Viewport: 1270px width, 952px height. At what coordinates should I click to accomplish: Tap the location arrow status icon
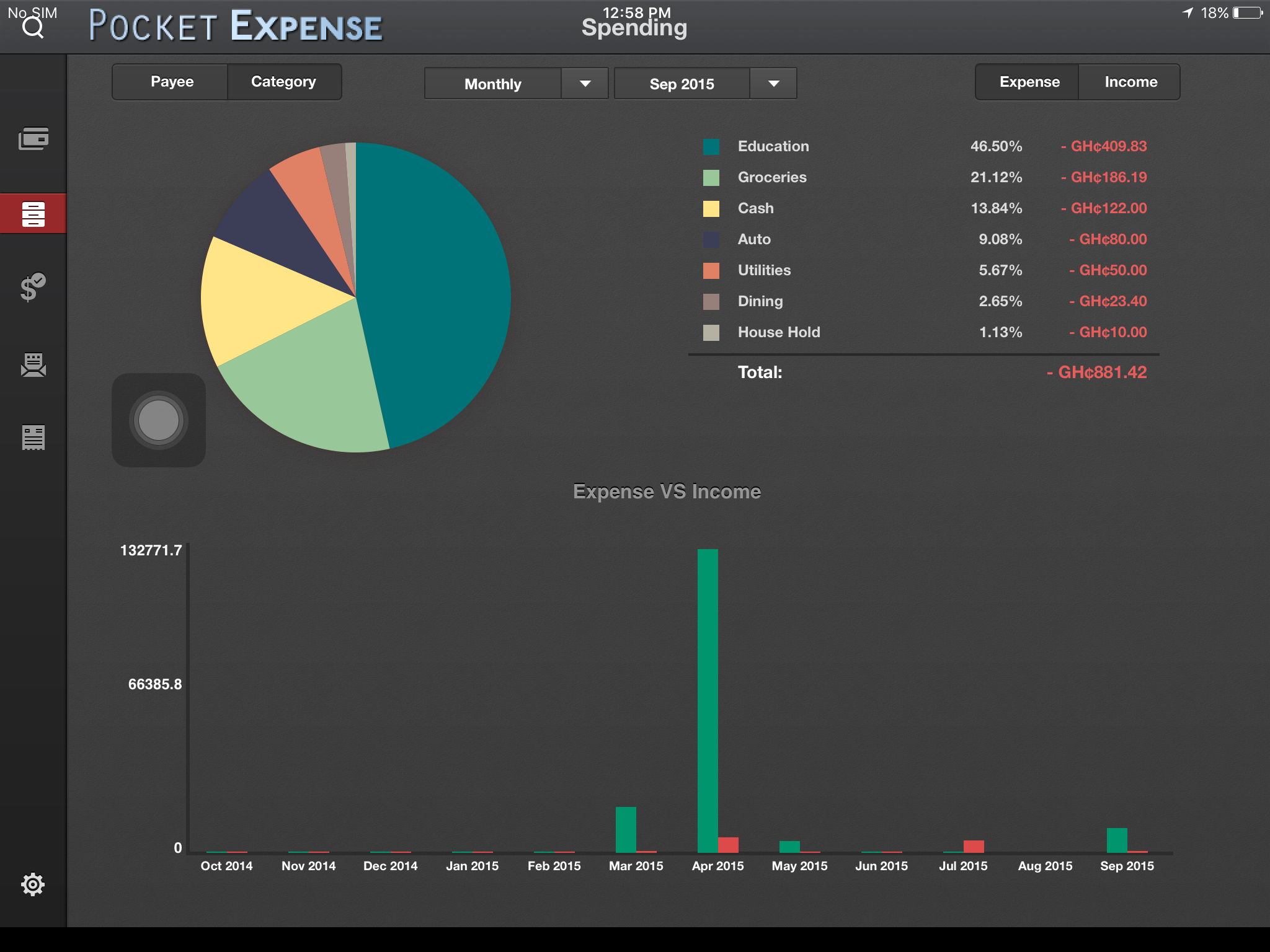[x=1188, y=13]
